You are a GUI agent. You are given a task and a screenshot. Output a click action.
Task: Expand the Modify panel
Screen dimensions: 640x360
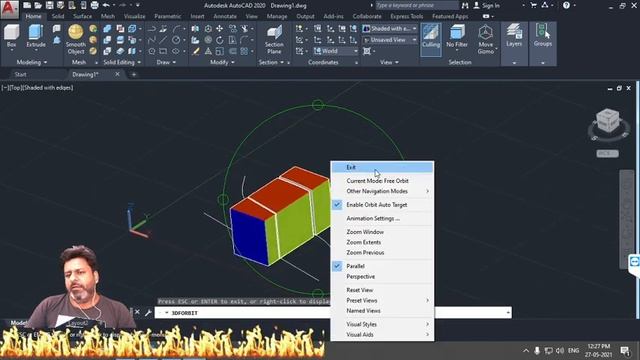(222, 62)
